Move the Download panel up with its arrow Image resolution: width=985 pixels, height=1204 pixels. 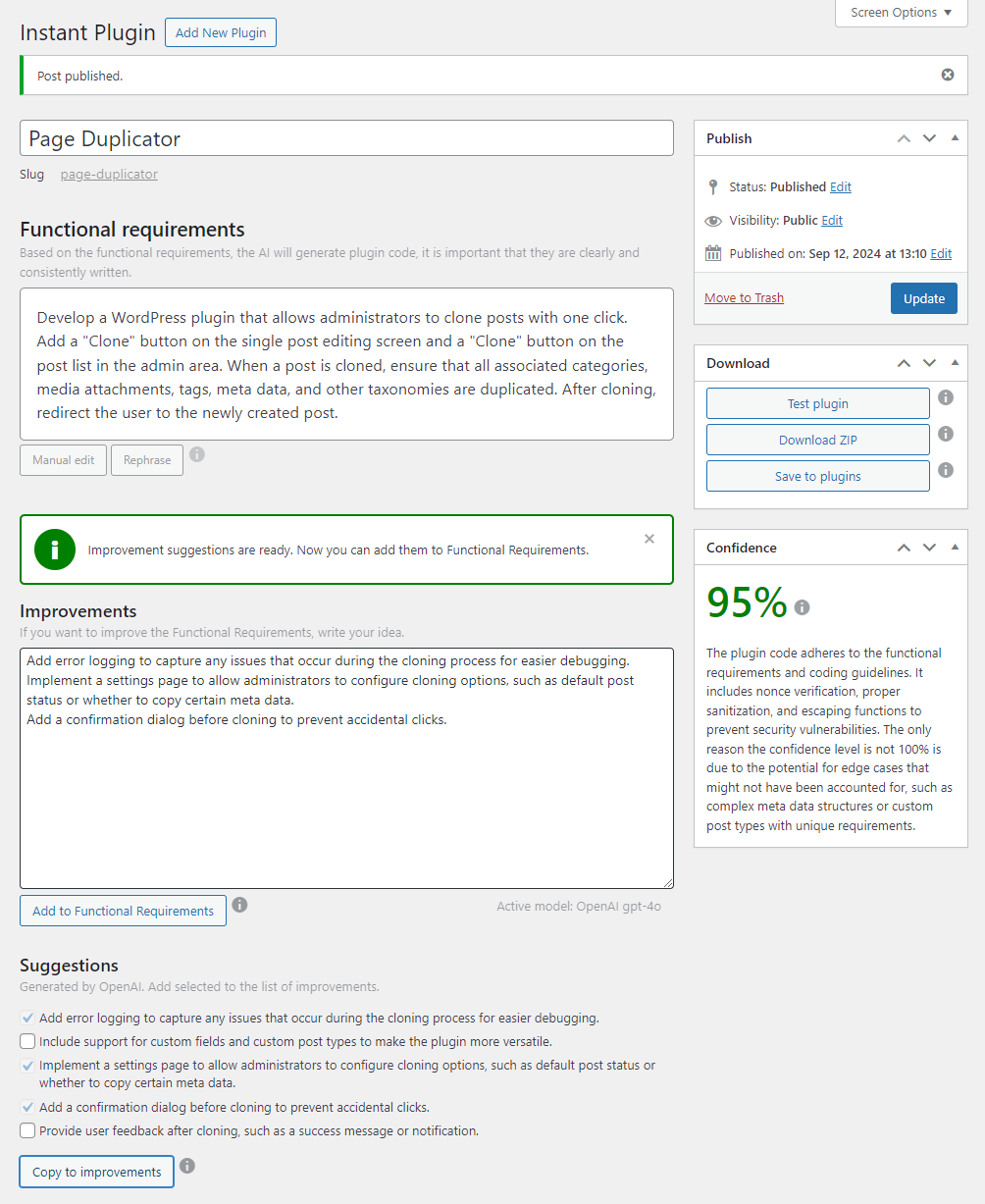pyautogui.click(x=903, y=363)
